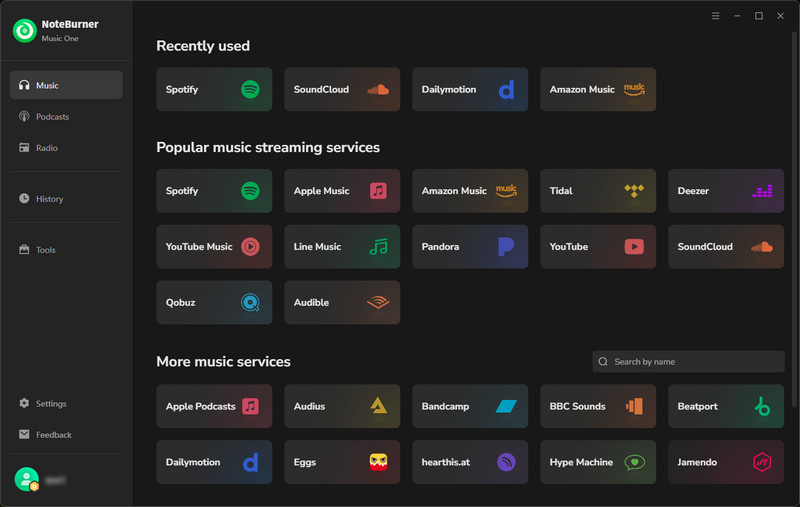Open the Tidal service card
This screenshot has height=507, width=800.
point(598,191)
